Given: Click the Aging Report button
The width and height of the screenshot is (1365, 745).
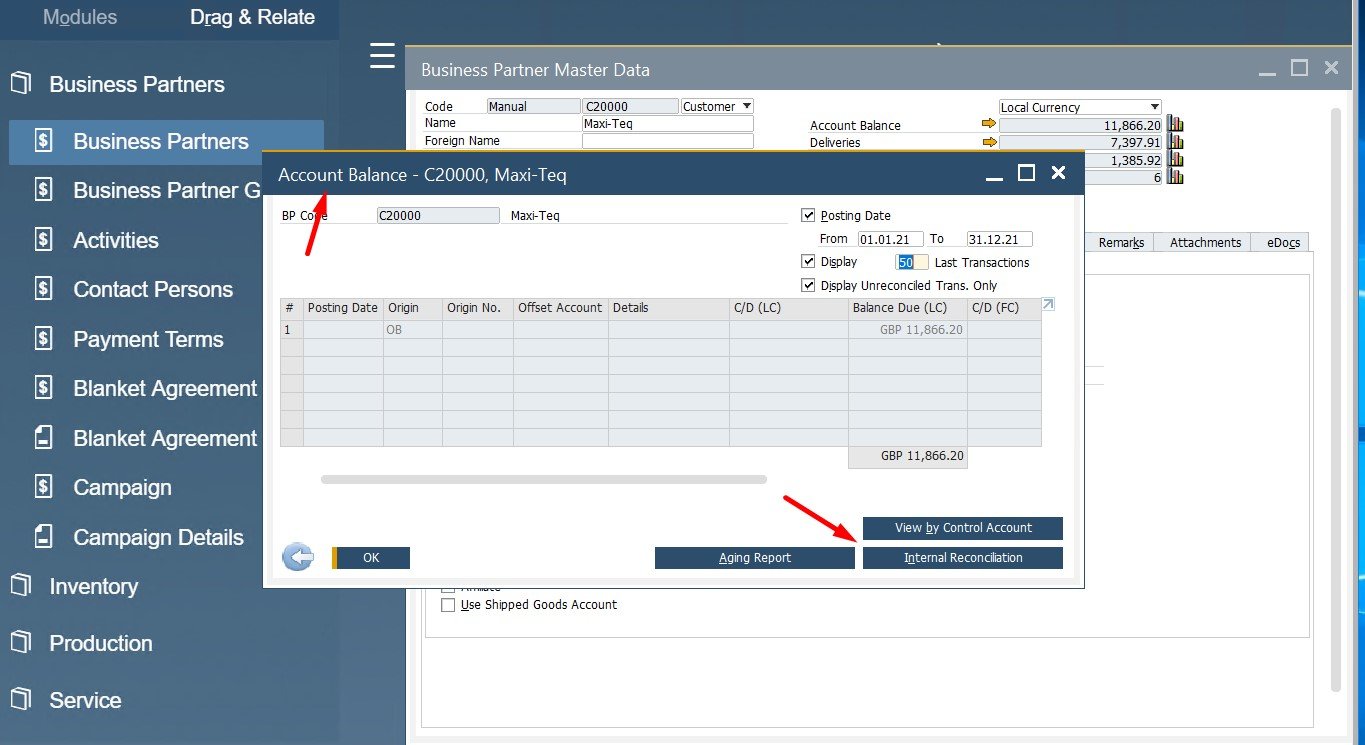Looking at the screenshot, I should (x=754, y=558).
